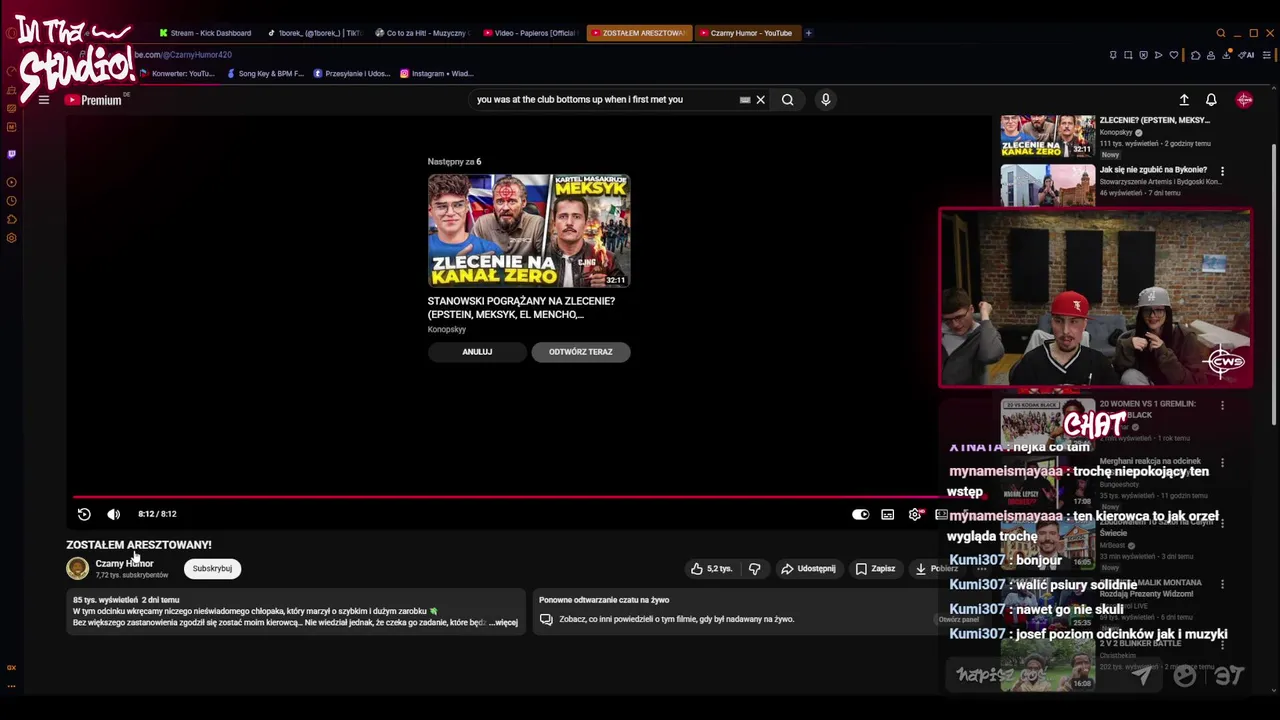This screenshot has width=1280, height=720.
Task: Like the video (5,2 tys.)
Action: (x=712, y=569)
